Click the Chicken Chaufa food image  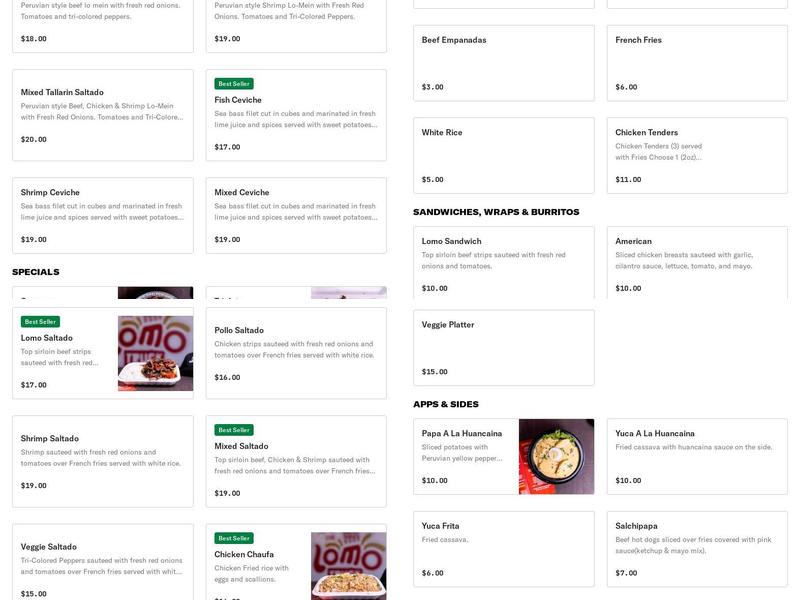(348, 565)
